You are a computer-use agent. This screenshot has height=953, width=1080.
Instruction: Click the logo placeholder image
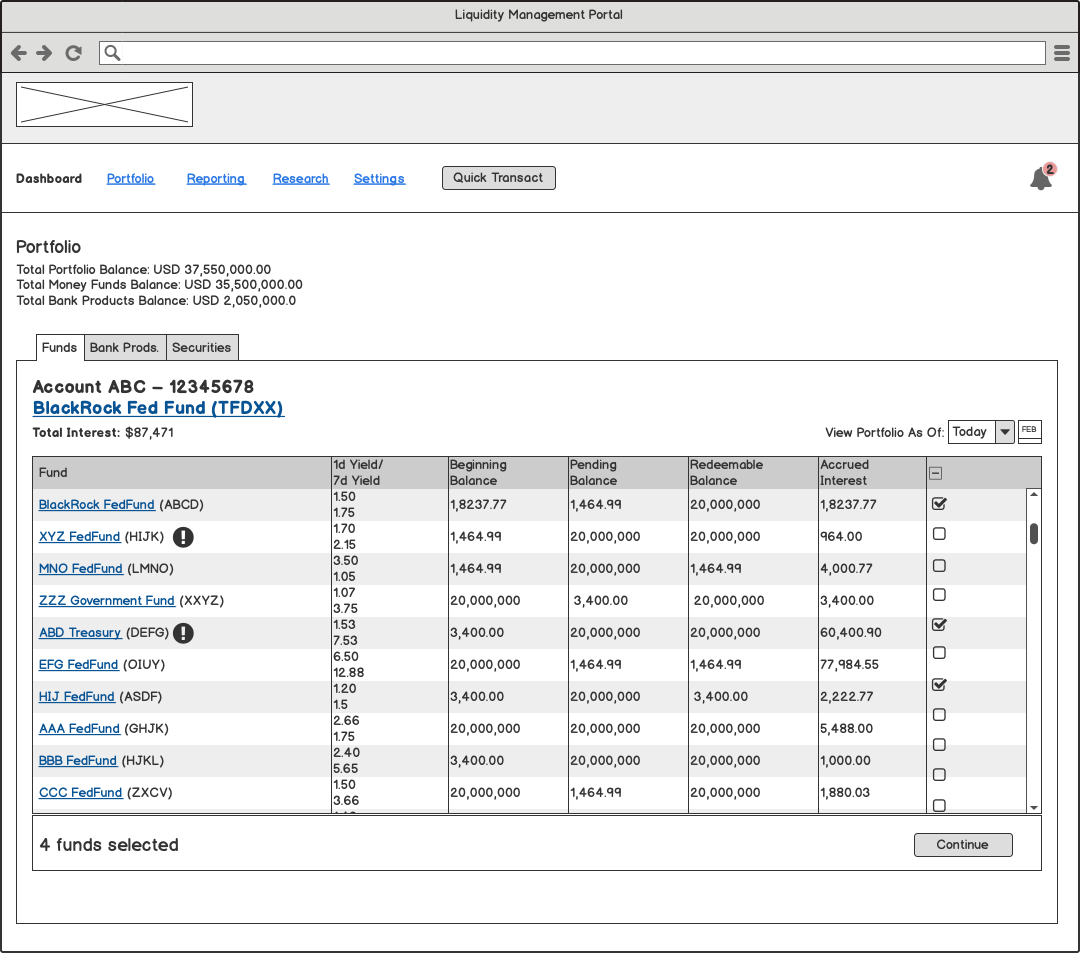tap(104, 105)
